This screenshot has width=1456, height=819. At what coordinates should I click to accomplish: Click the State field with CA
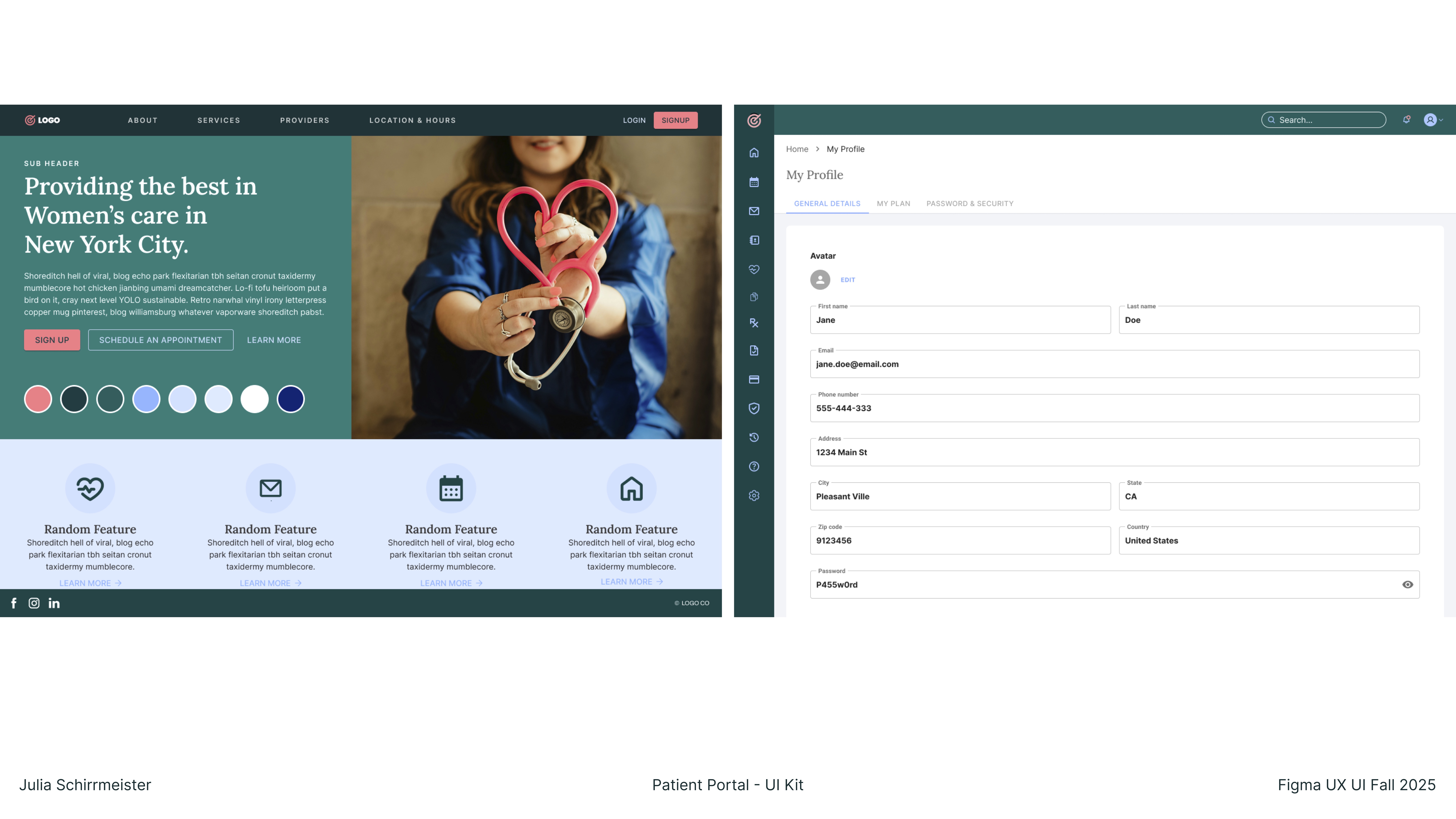pos(1269,496)
